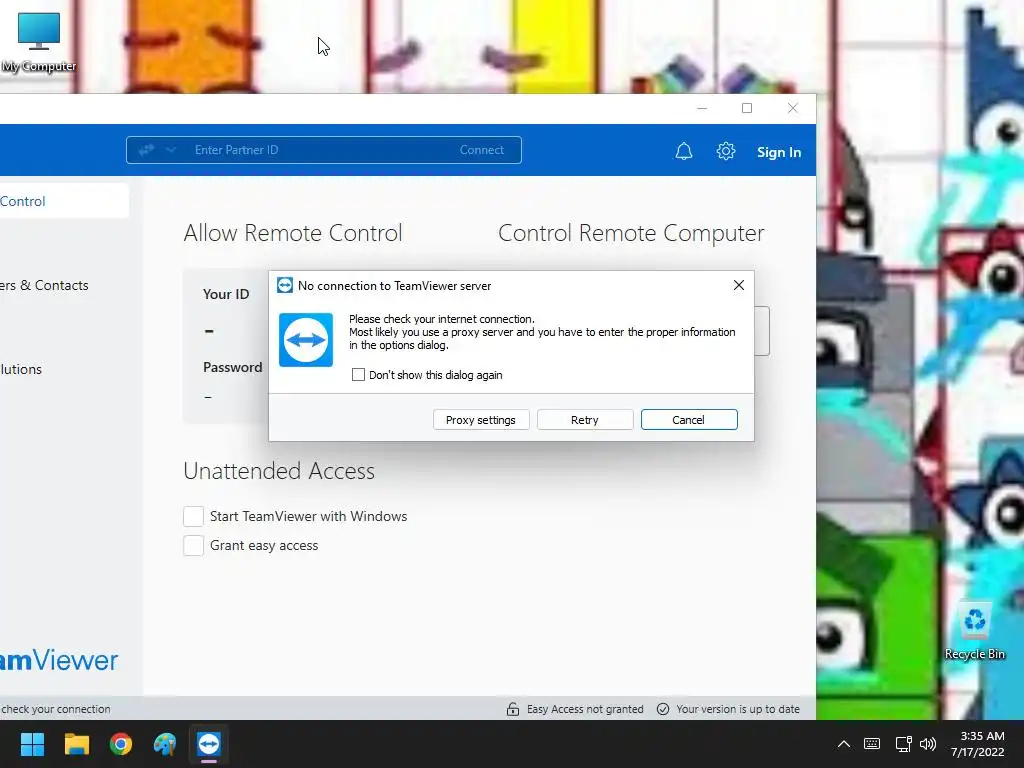Click the Easy Access lock icon
The width and height of the screenshot is (1024, 768).
[513, 709]
